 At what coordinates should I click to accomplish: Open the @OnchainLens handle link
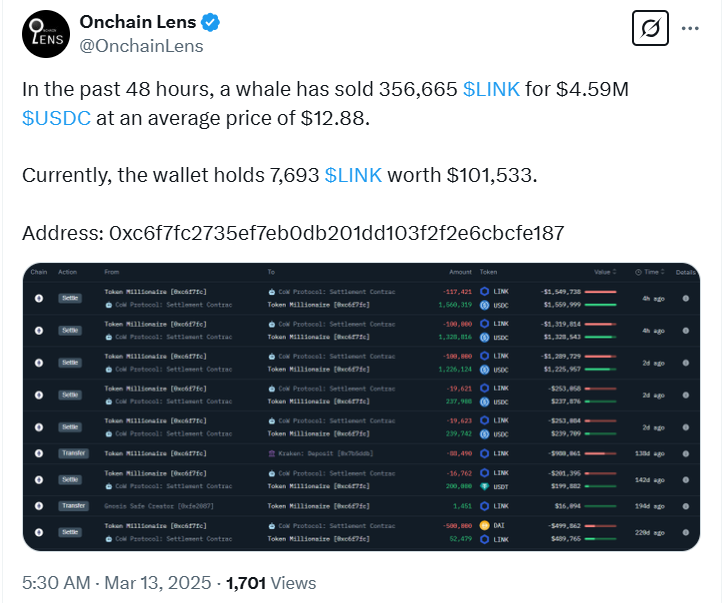point(141,46)
